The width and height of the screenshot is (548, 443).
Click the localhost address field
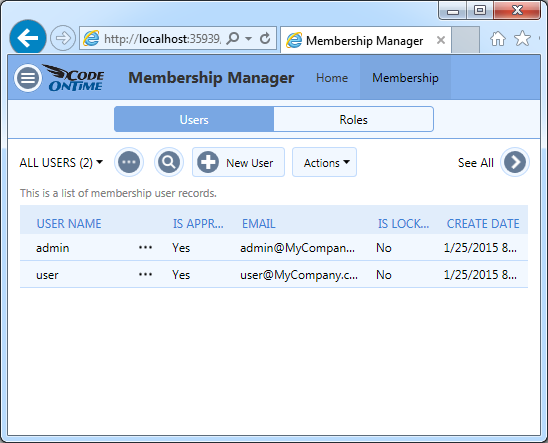coord(163,38)
